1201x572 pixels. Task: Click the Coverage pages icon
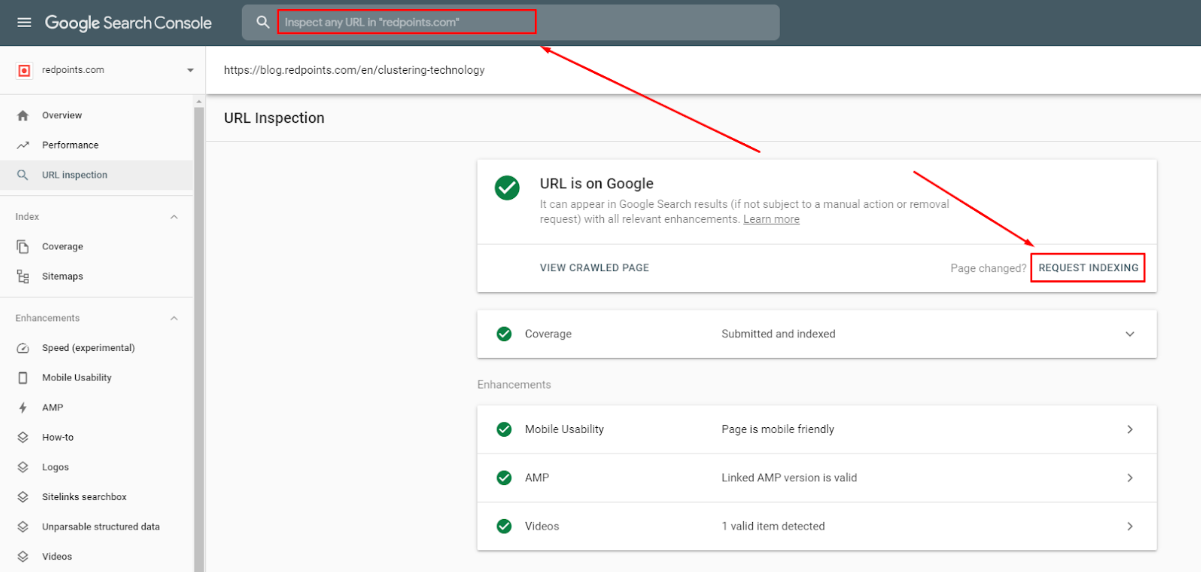tap(23, 246)
